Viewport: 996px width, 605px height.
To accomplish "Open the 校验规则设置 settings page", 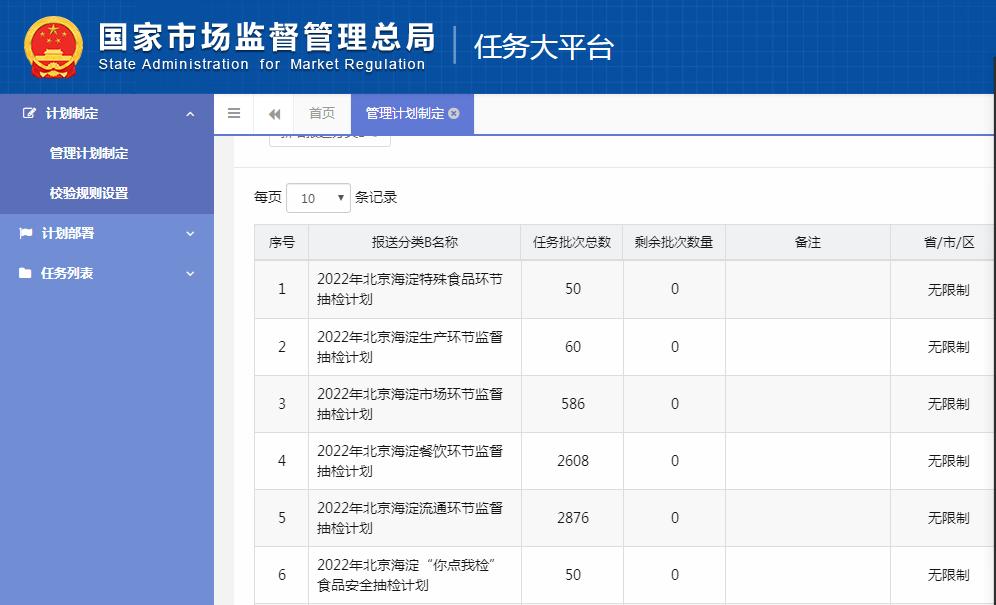I will point(89,192).
